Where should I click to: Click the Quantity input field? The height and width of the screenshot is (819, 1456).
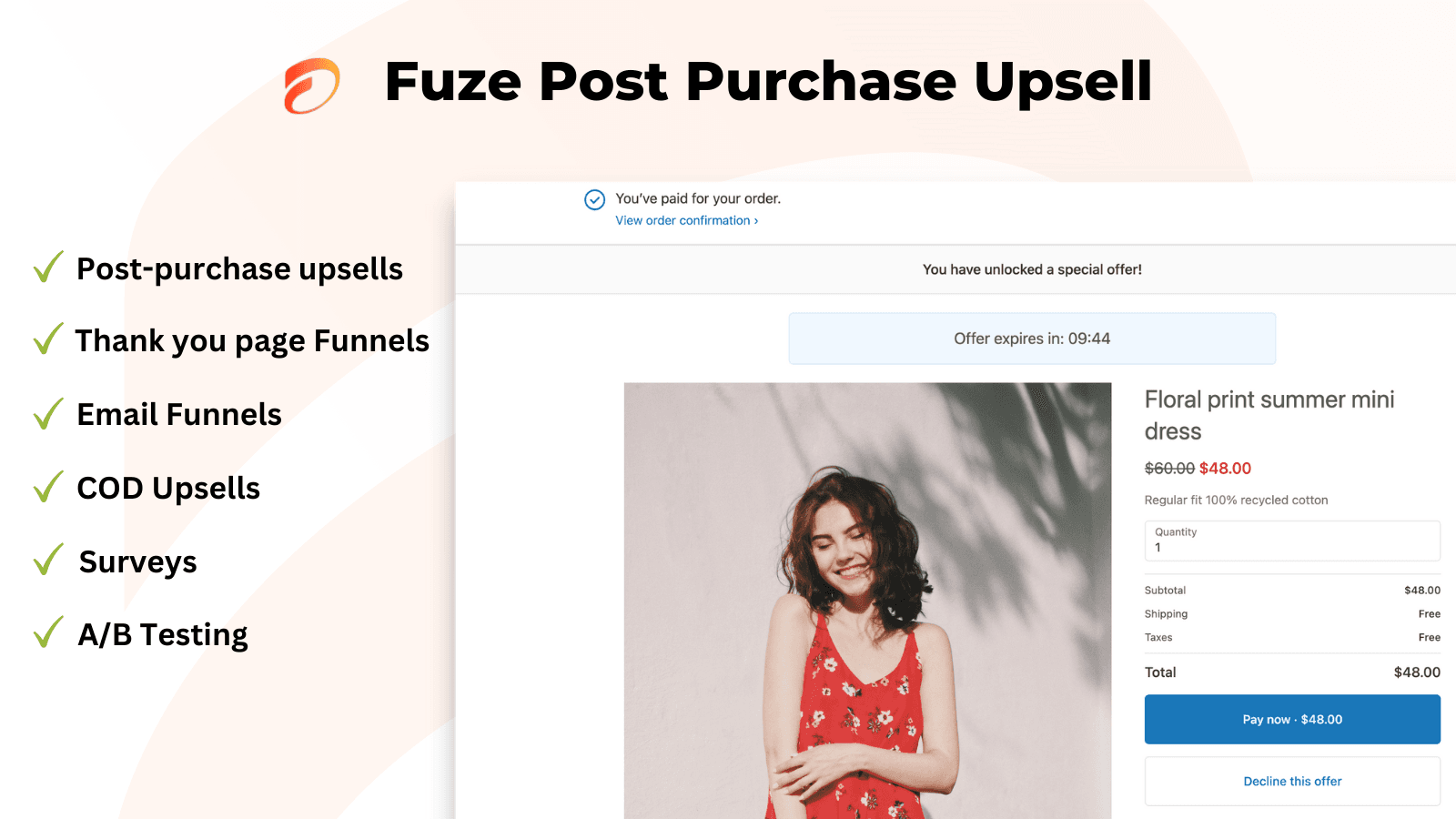pyautogui.click(x=1292, y=541)
